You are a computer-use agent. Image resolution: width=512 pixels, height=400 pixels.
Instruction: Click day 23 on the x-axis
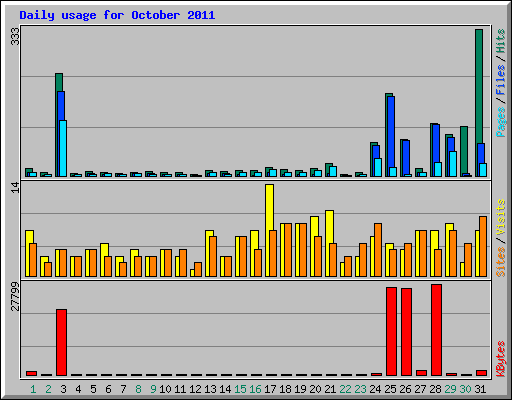(x=360, y=389)
